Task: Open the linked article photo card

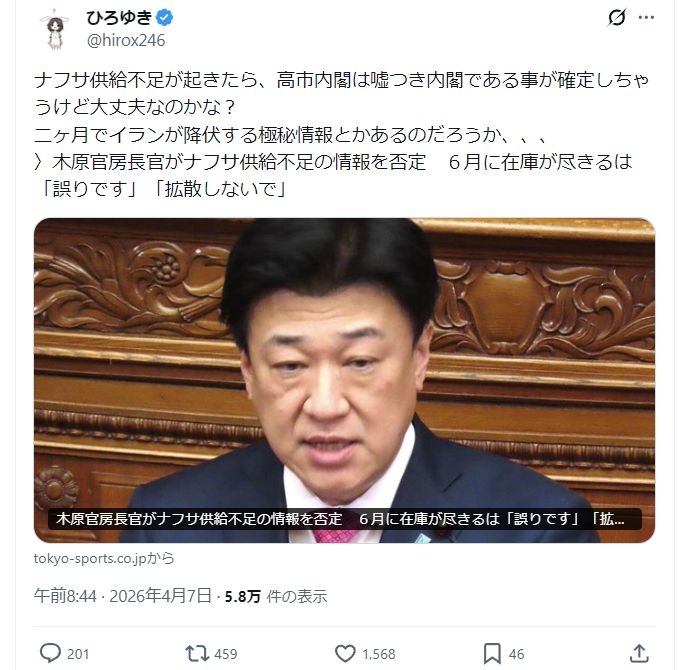Action: (344, 380)
